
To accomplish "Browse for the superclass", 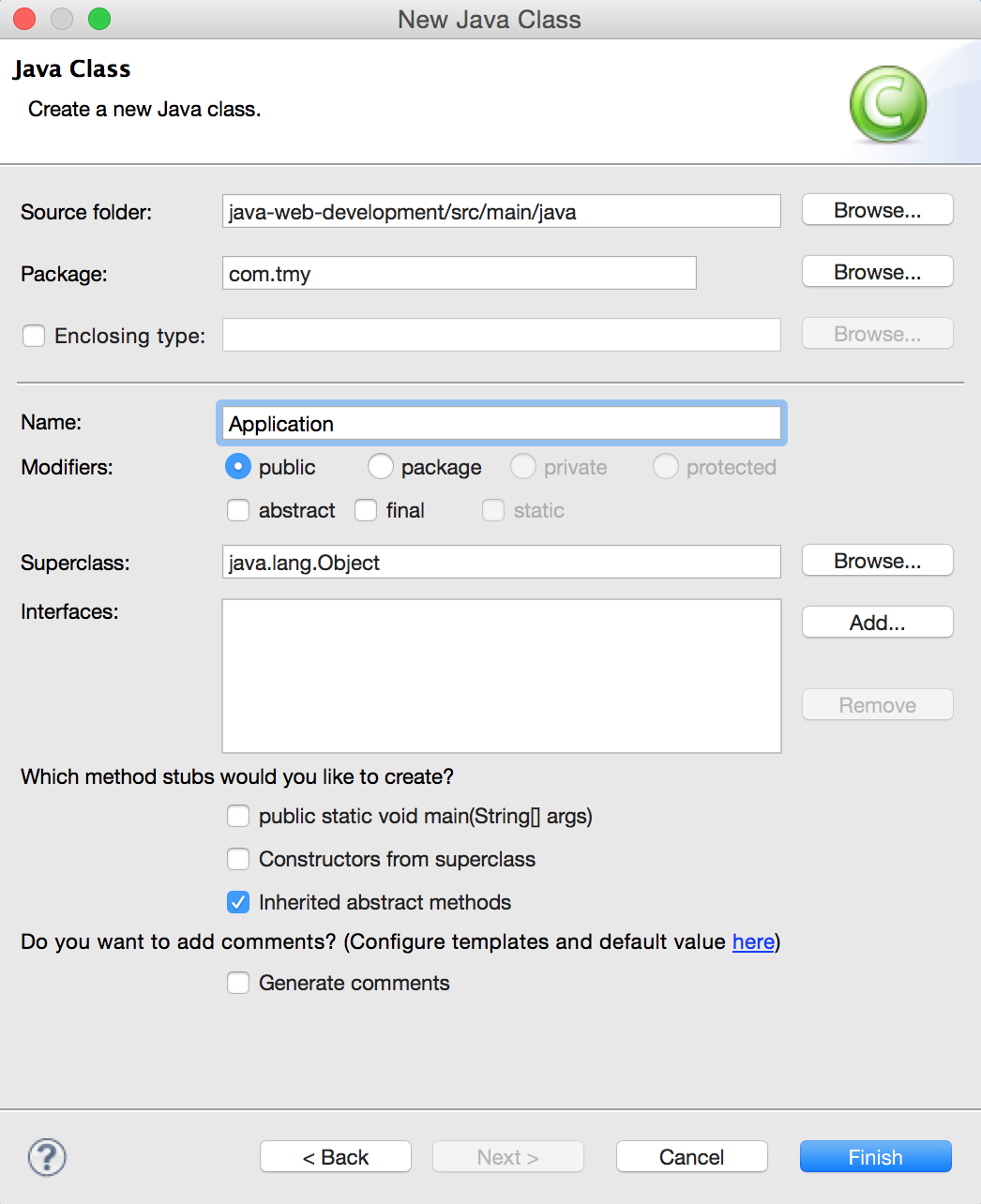I will (x=877, y=561).
